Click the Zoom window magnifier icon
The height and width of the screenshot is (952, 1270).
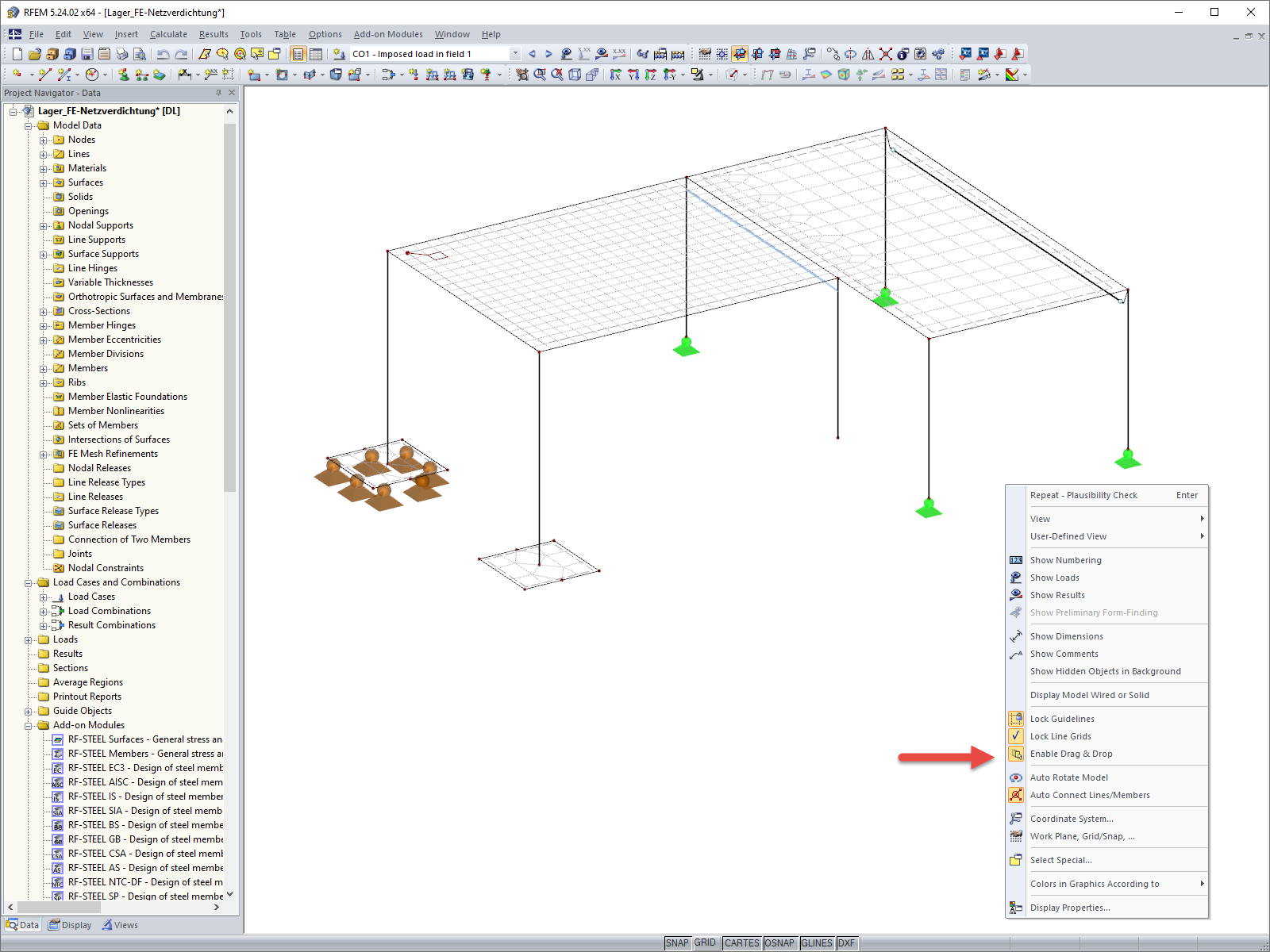[540, 75]
